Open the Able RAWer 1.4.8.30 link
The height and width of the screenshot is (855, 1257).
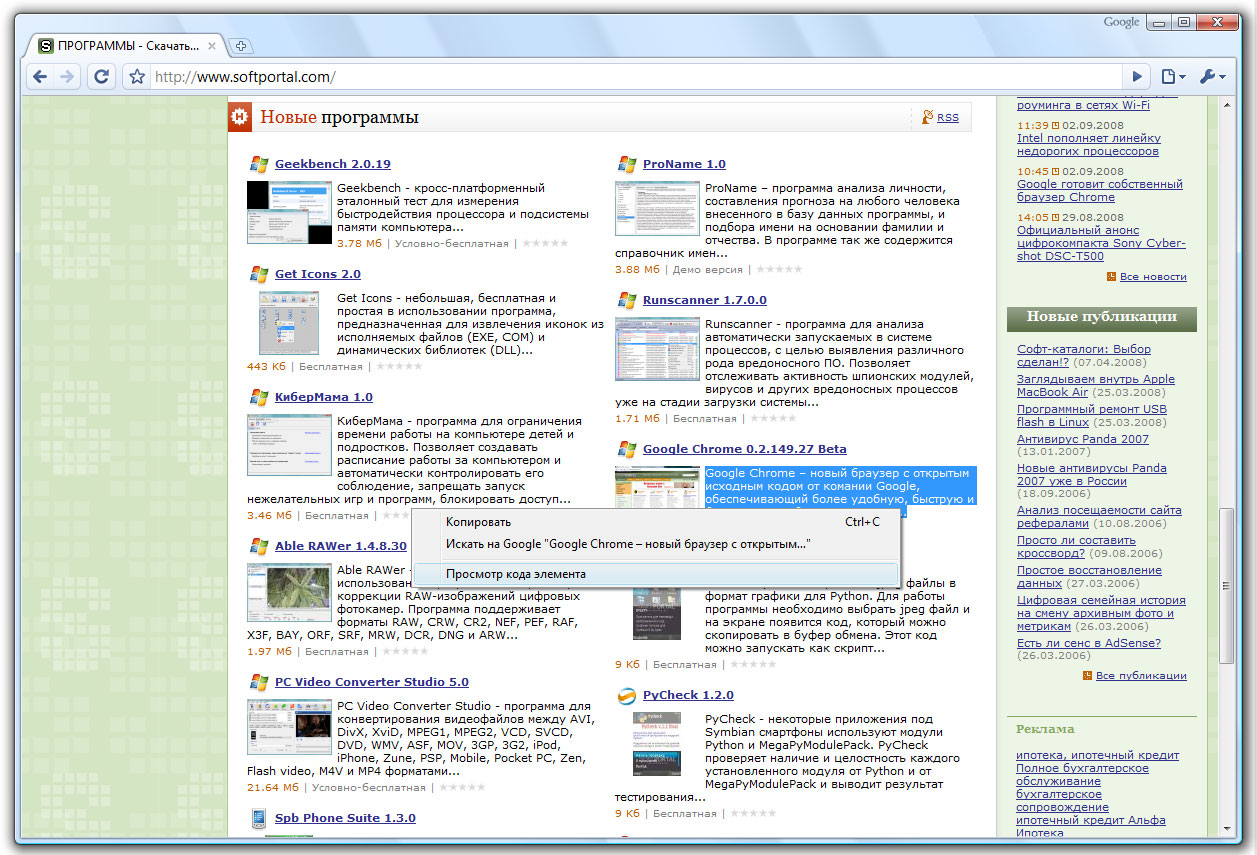341,546
